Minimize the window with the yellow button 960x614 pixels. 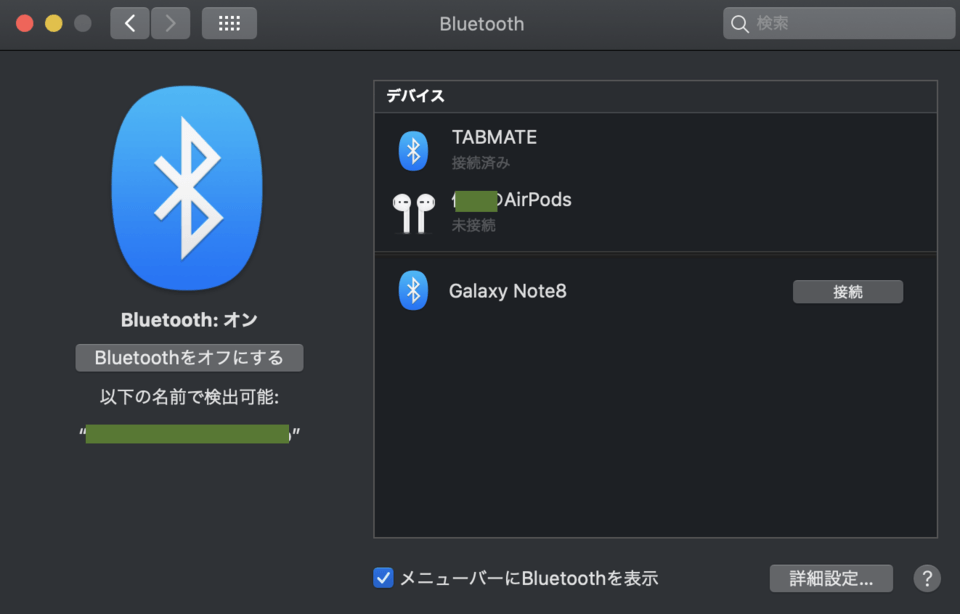click(53, 23)
